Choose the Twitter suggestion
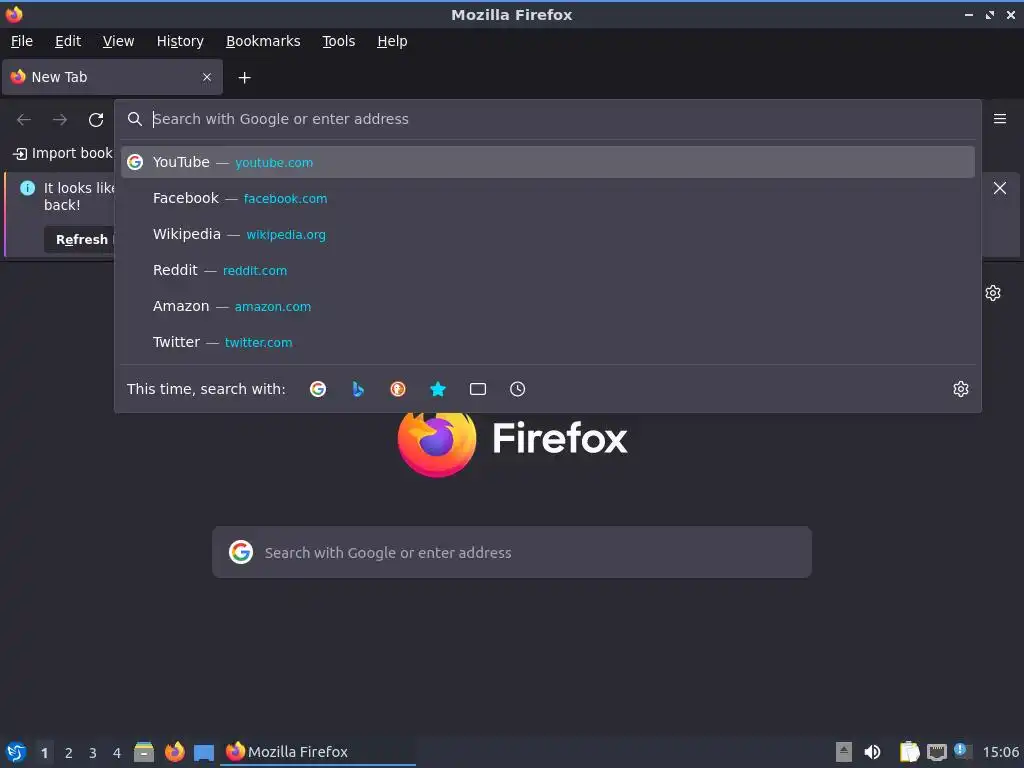 [x=547, y=342]
